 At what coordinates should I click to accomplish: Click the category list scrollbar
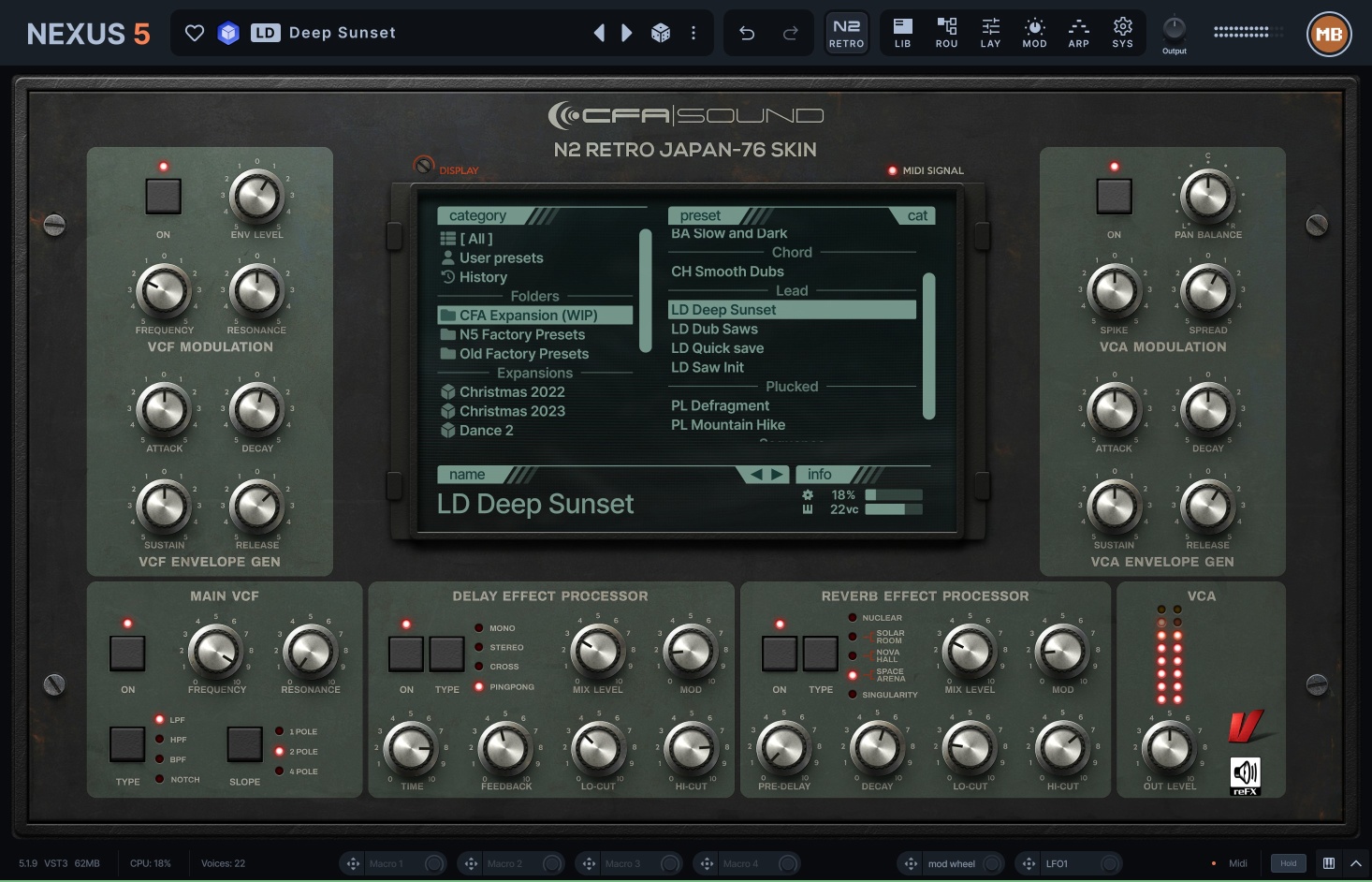coord(645,290)
